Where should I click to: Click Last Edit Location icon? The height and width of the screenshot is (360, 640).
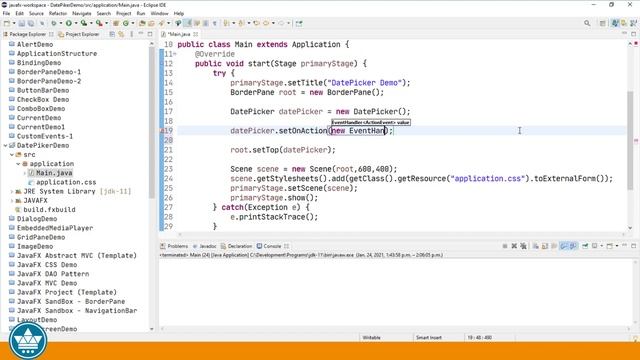(x=256, y=23)
